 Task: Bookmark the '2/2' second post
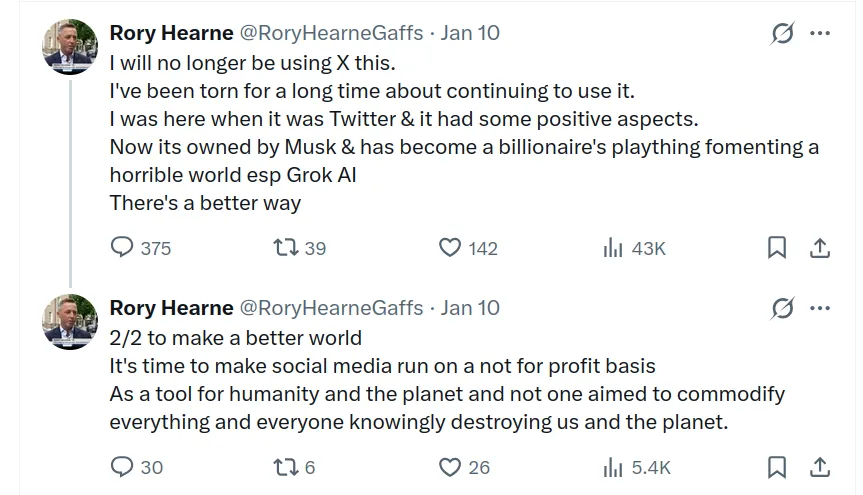click(776, 466)
